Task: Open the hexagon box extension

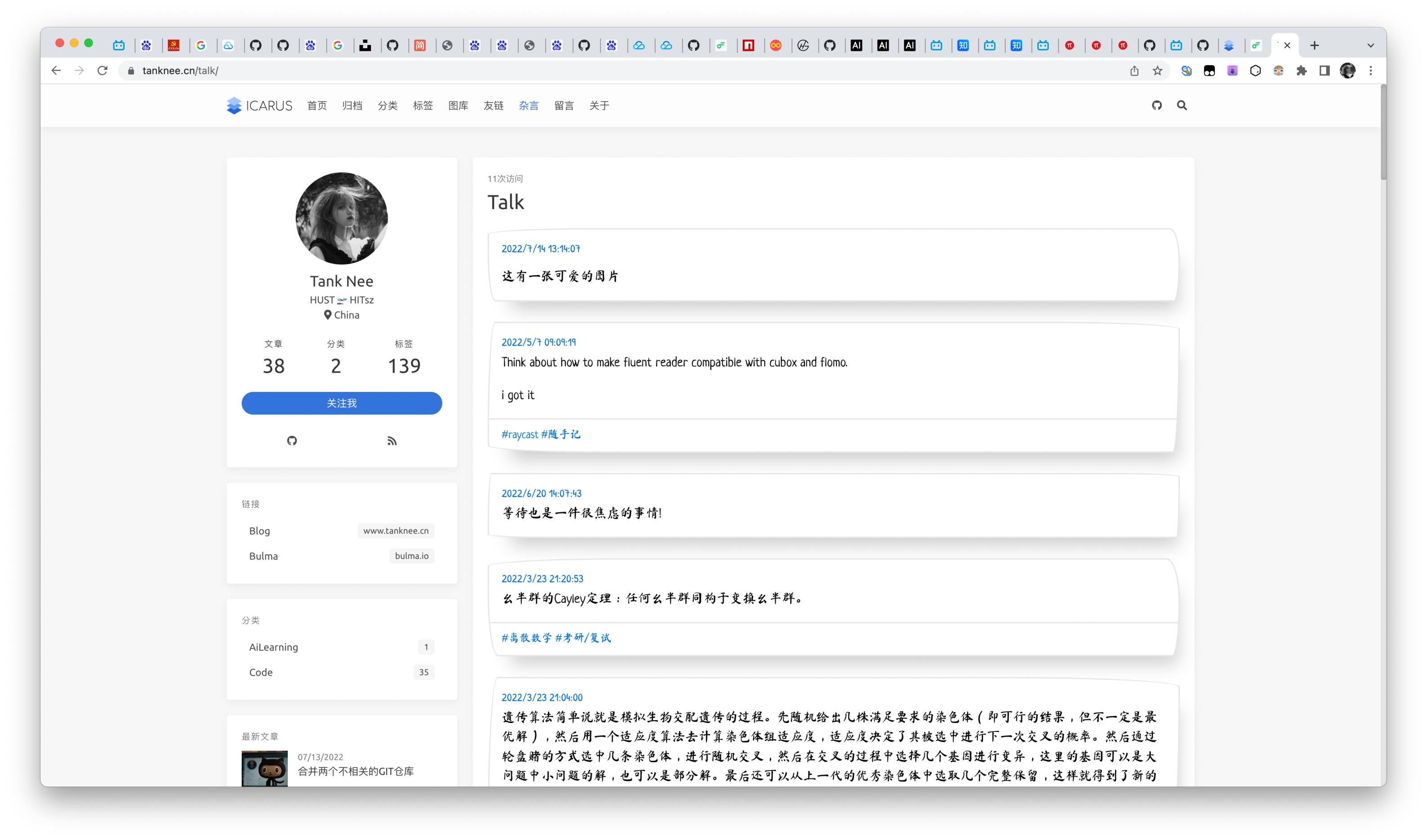Action: point(1255,71)
